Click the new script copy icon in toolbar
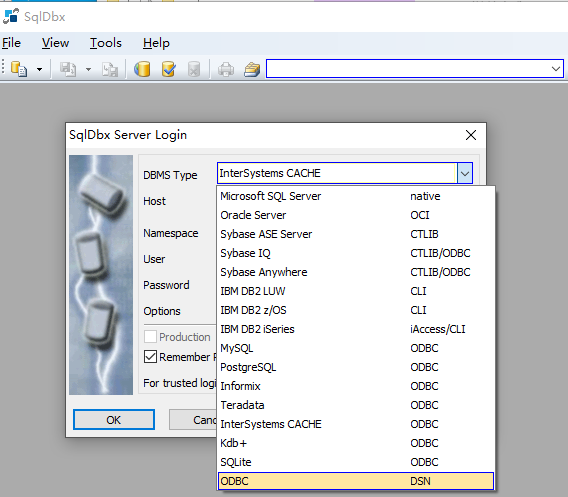Viewport: 568px width, 497px height. [19, 68]
